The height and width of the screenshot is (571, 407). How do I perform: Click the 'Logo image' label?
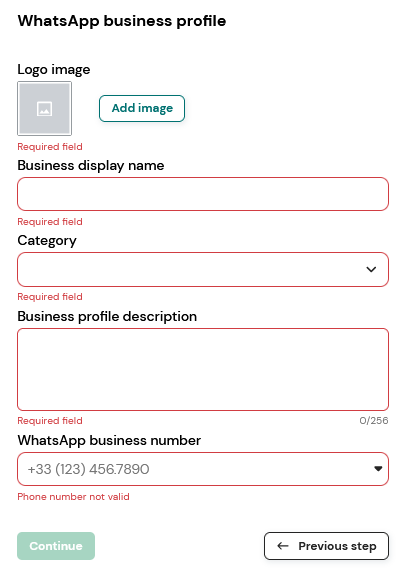(x=54, y=70)
